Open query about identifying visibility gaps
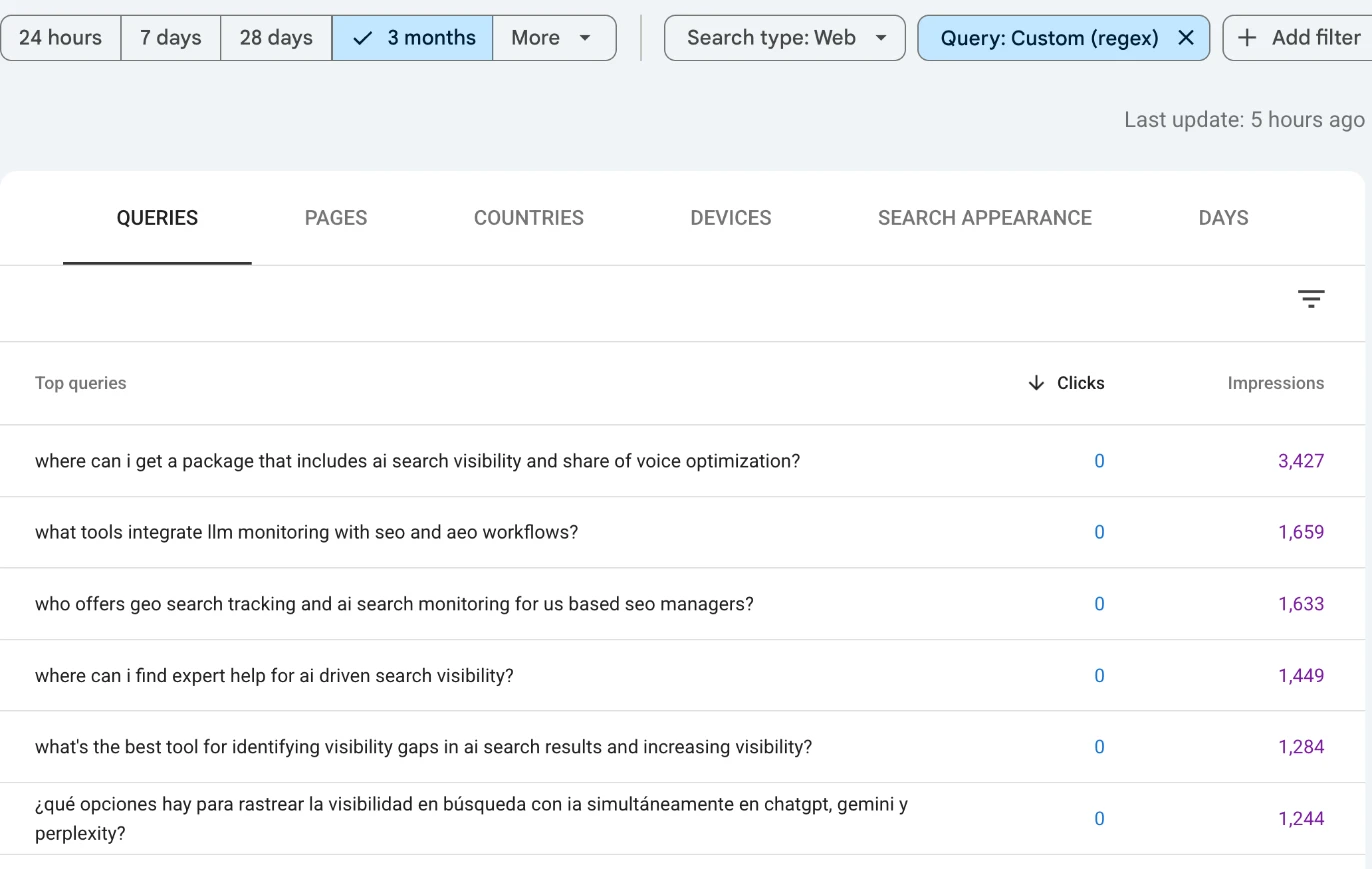 [423, 747]
